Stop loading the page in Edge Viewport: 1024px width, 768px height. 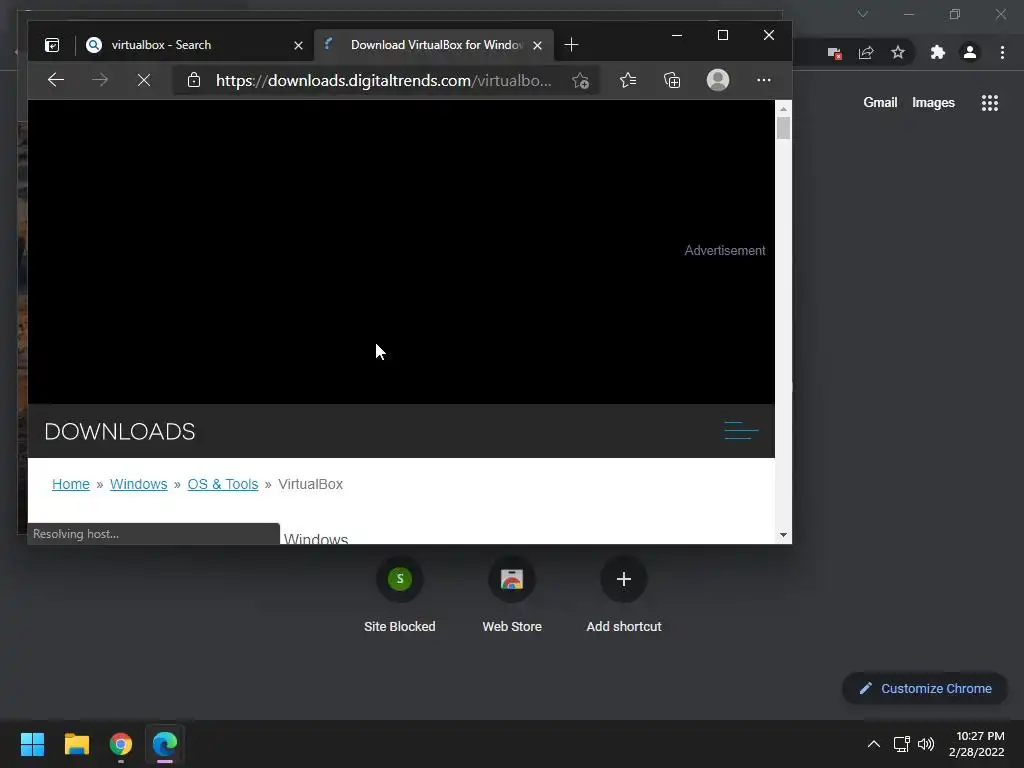point(144,80)
